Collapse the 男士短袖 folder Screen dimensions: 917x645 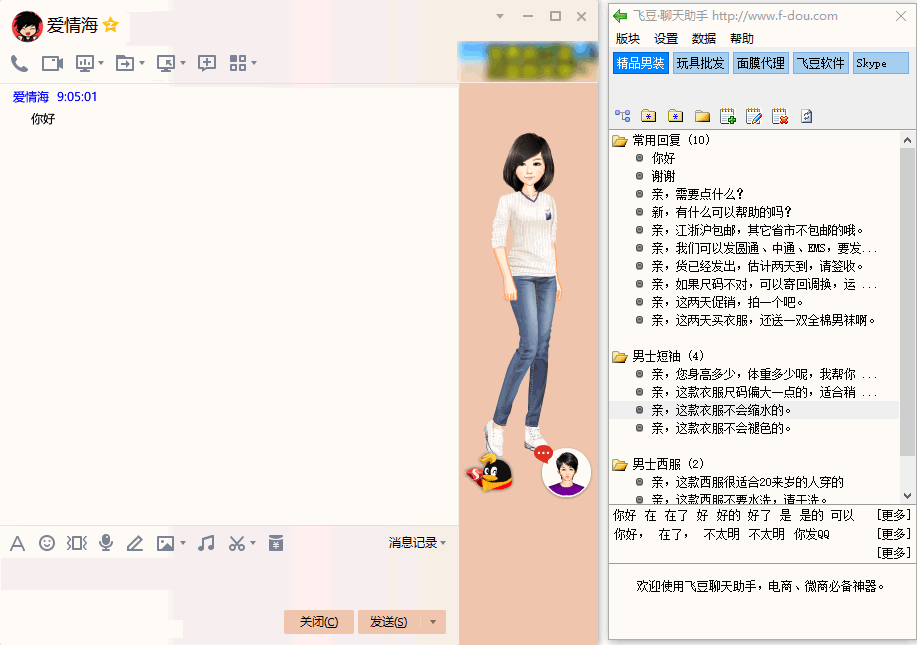point(620,356)
